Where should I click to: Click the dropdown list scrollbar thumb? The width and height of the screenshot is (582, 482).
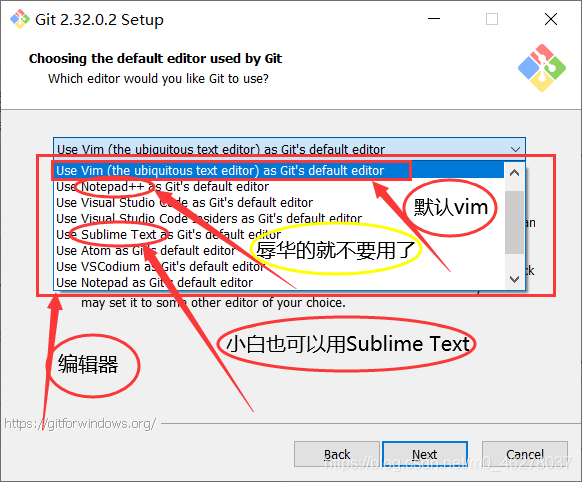[x=514, y=223]
